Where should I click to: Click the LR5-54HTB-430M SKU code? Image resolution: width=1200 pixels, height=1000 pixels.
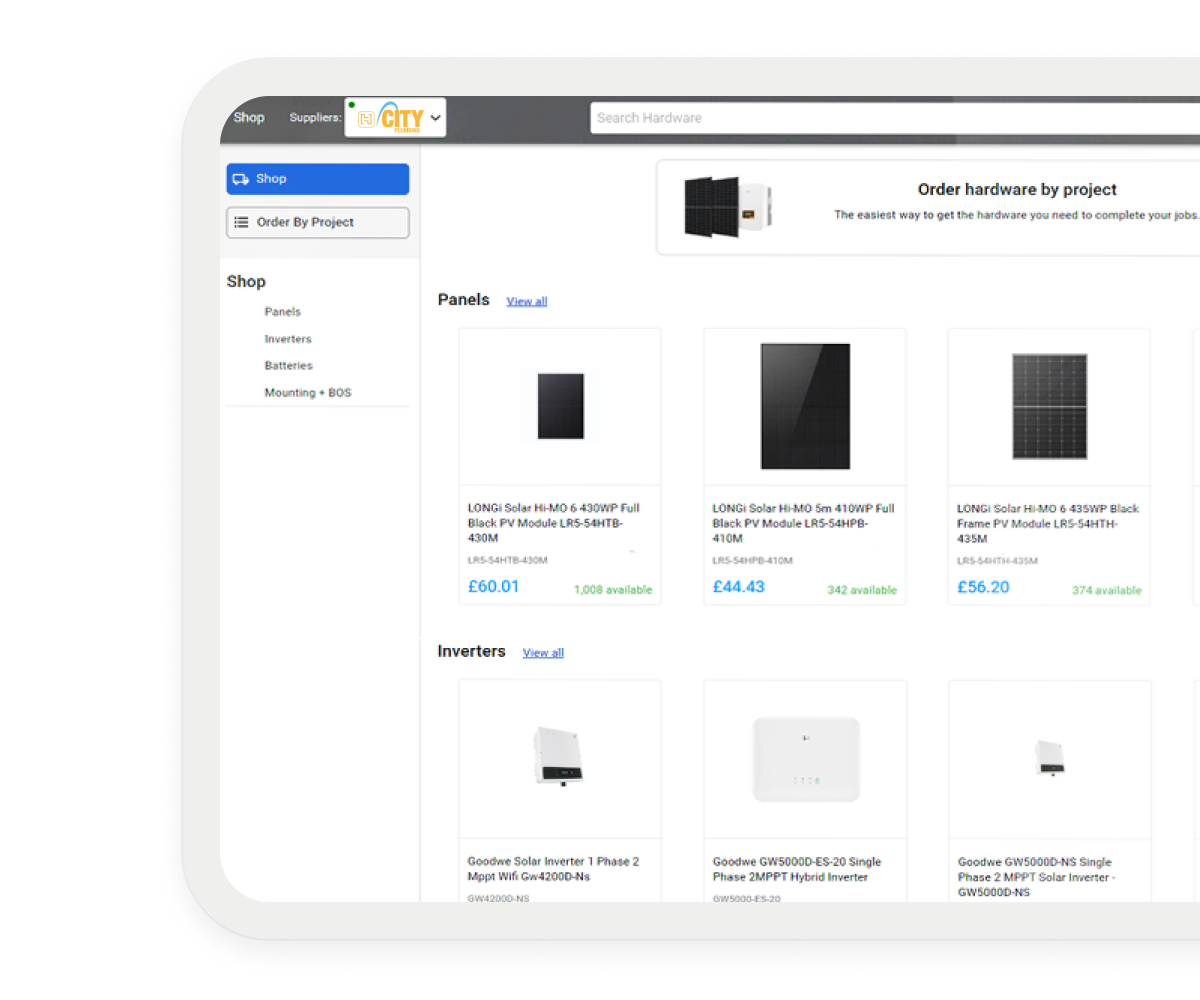[x=508, y=561]
